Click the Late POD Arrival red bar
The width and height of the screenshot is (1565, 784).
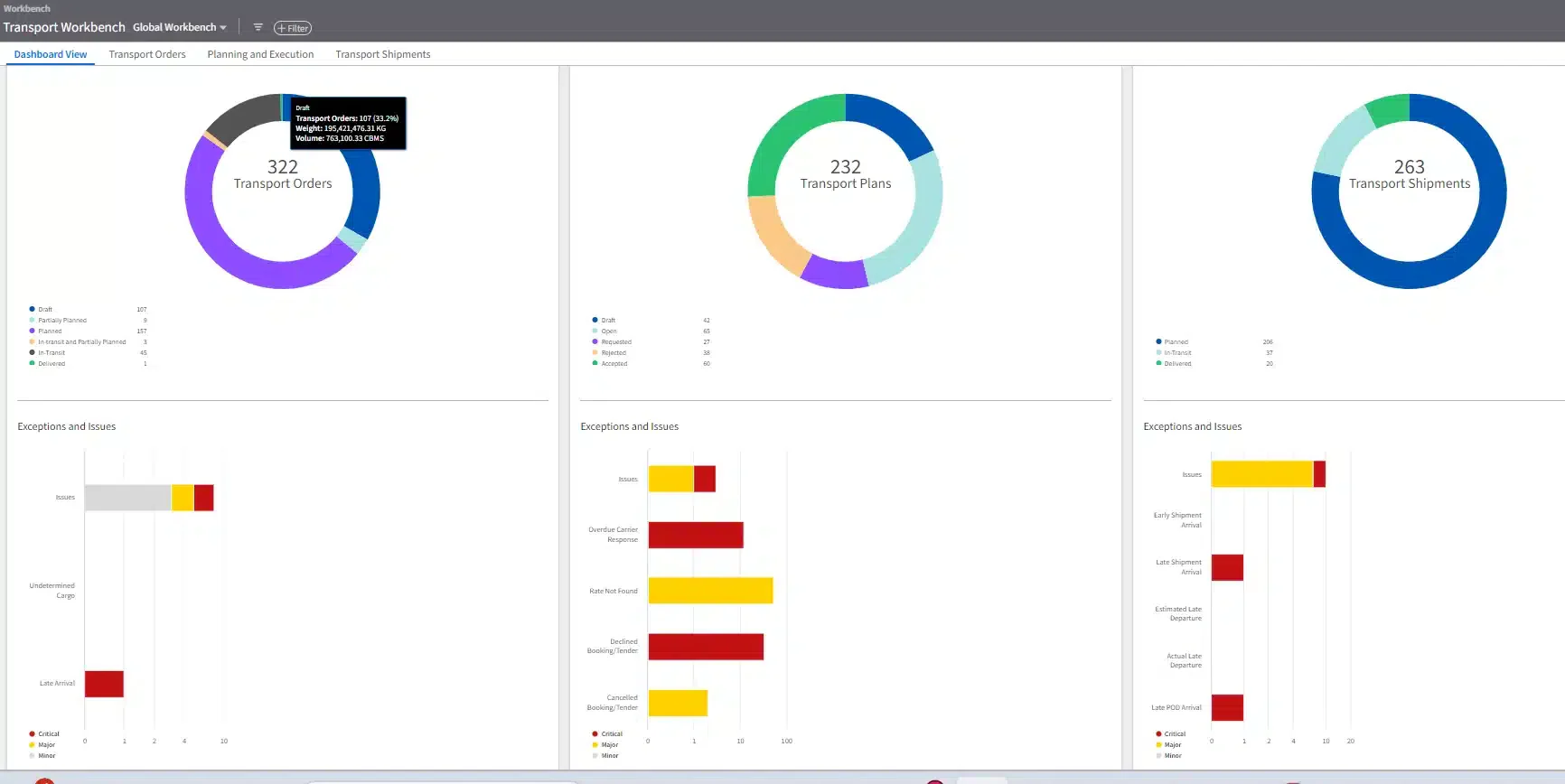click(1227, 707)
